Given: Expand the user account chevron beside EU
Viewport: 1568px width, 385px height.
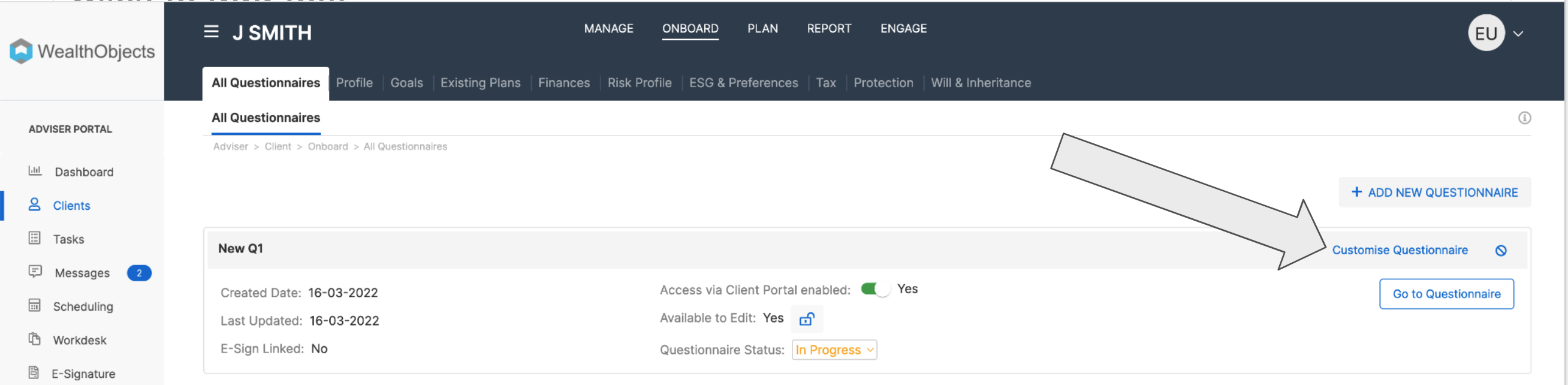Looking at the screenshot, I should pyautogui.click(x=1518, y=34).
